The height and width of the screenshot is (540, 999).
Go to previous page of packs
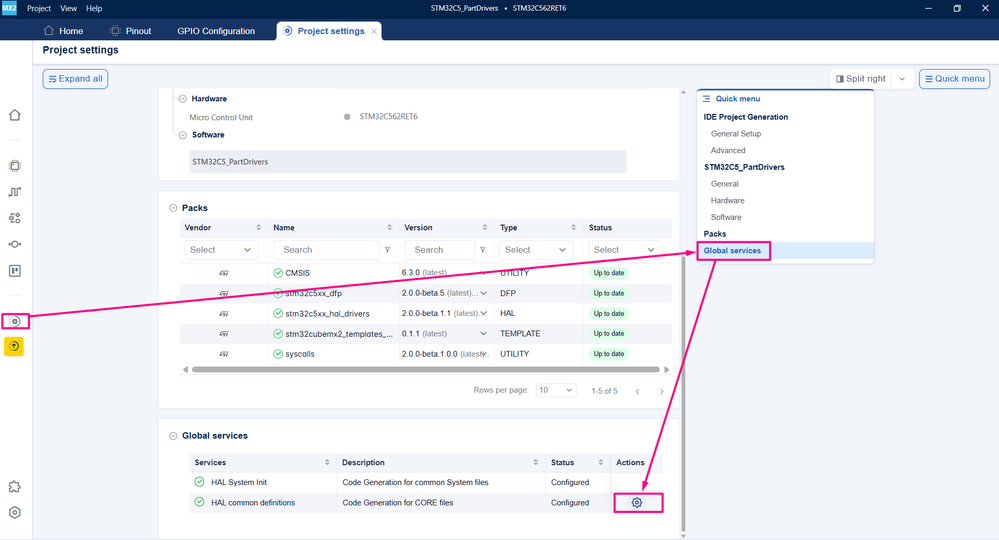click(x=637, y=391)
